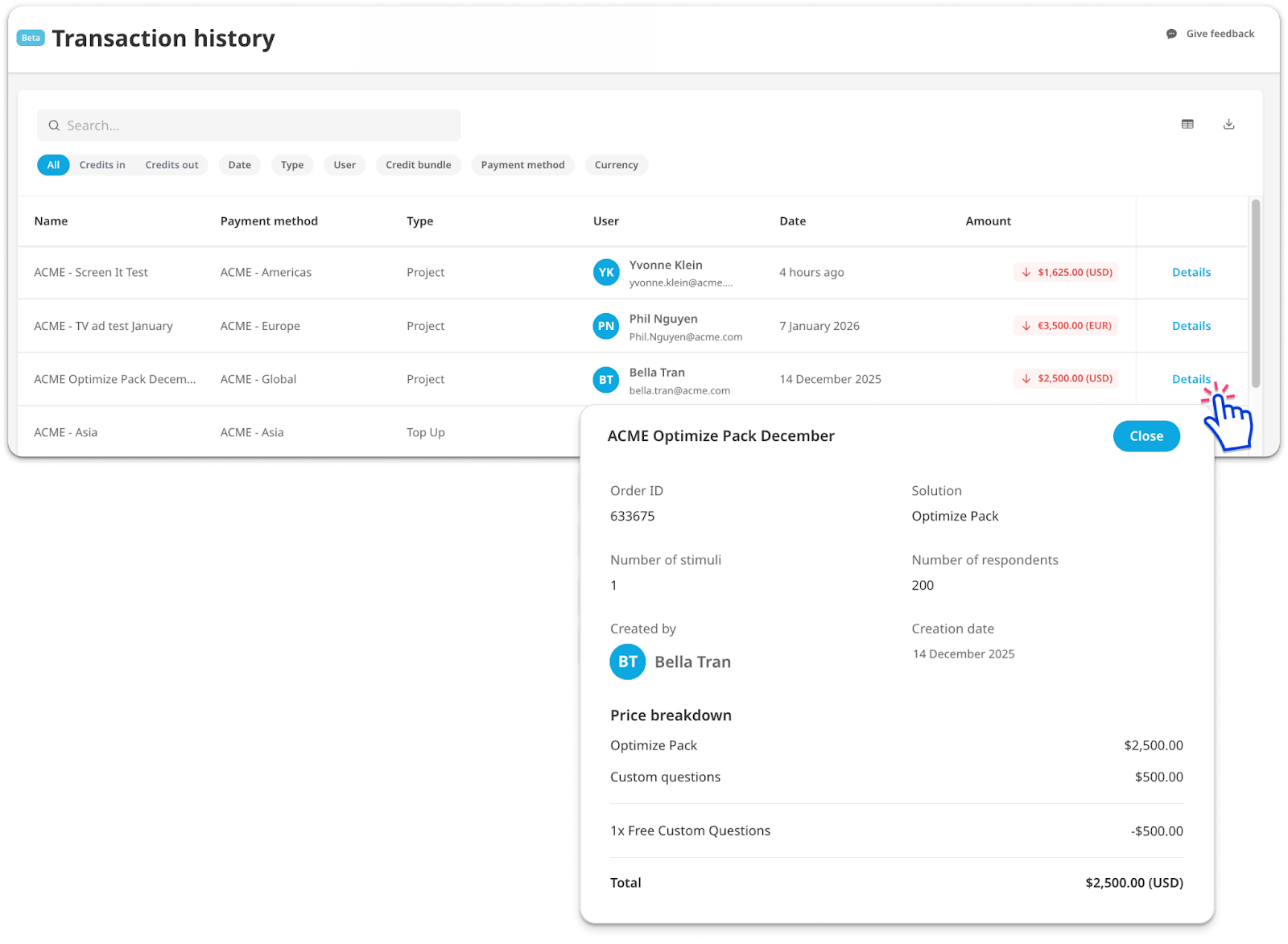Image resolution: width=1288 pixels, height=944 pixels.
Task: Click the User column header
Action: 606,221
